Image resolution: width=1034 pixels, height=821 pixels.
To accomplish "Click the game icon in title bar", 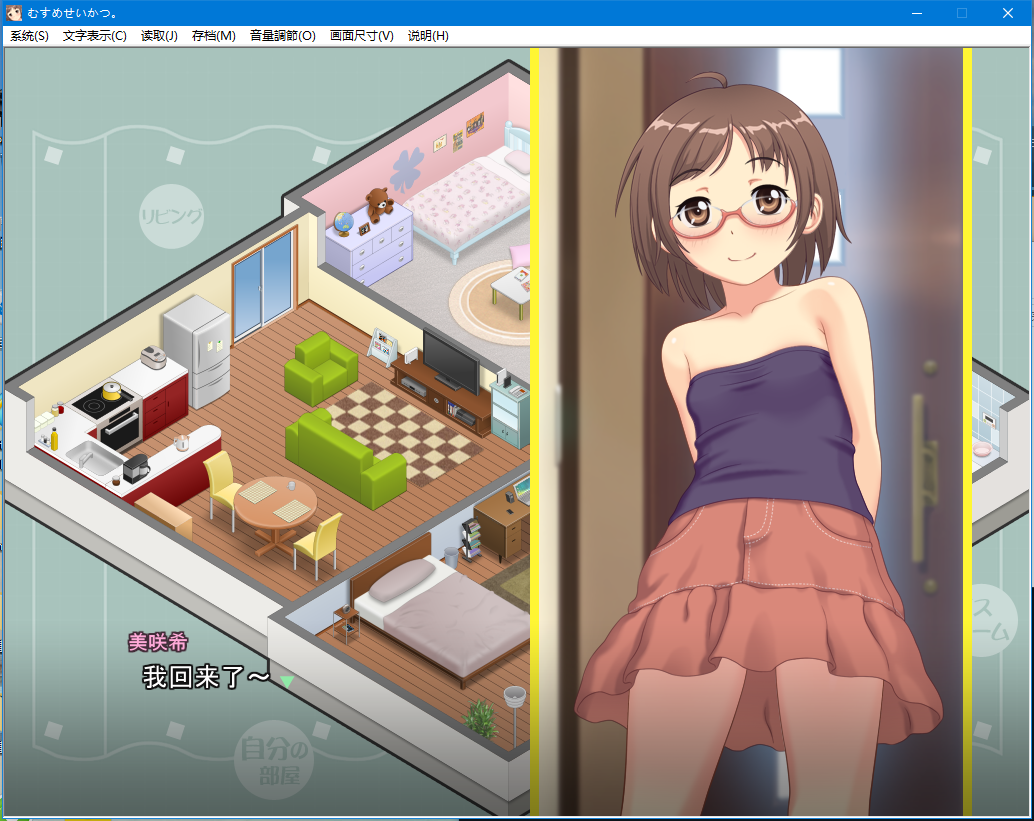I will point(14,13).
